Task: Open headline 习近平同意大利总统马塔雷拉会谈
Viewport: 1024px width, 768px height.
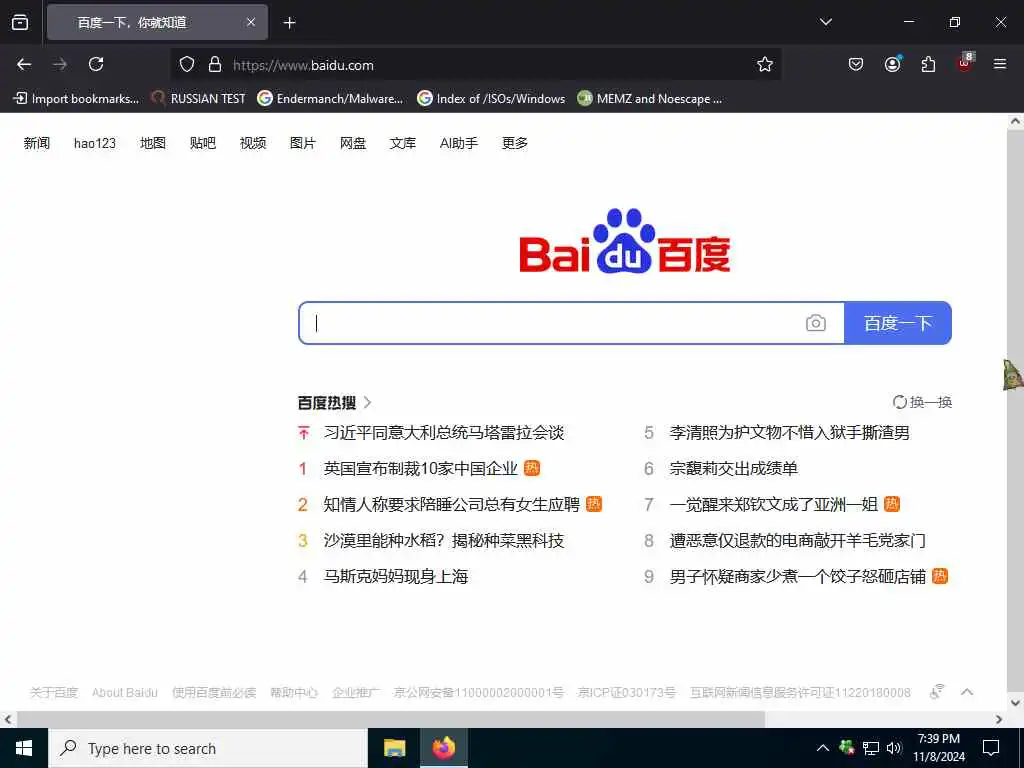Action: (x=444, y=432)
